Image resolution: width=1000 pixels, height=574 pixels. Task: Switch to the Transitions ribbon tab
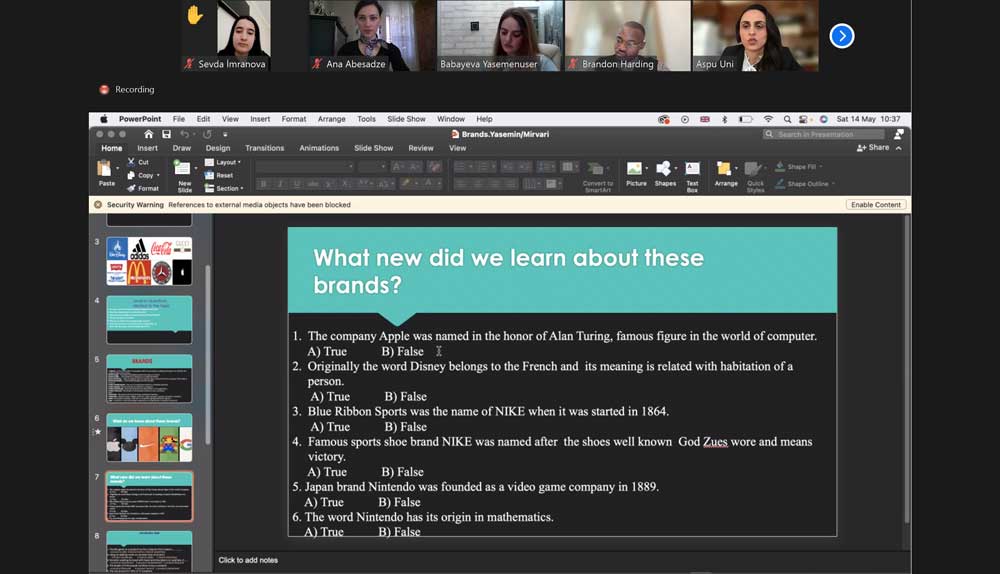point(264,148)
